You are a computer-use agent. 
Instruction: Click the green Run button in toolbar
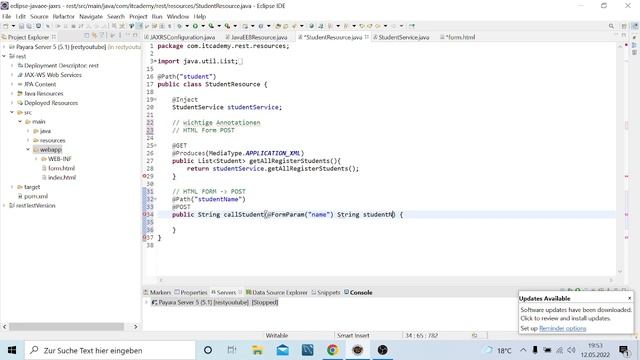tap(195, 26)
